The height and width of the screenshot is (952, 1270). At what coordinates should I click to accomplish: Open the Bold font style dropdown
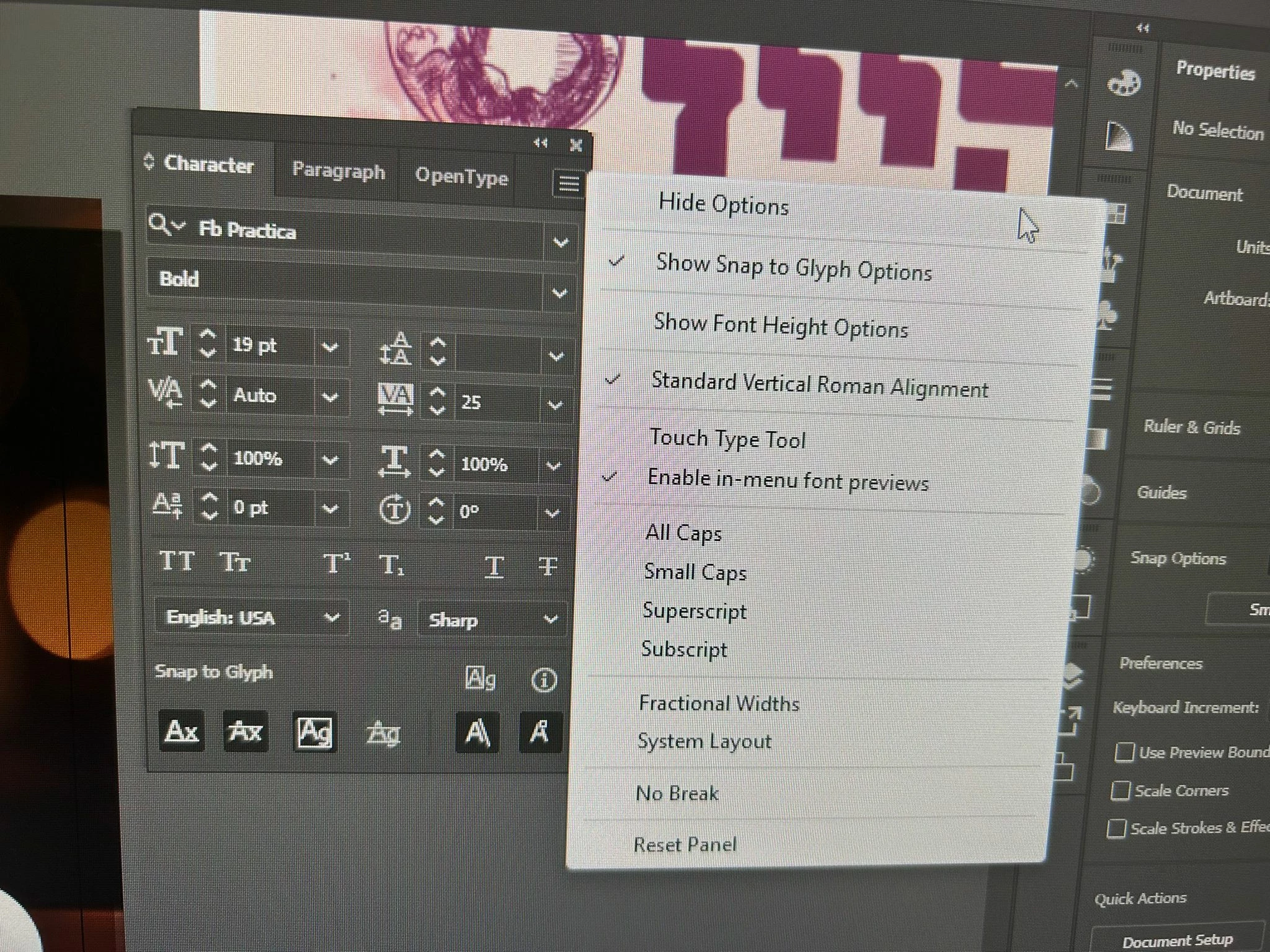[559, 293]
